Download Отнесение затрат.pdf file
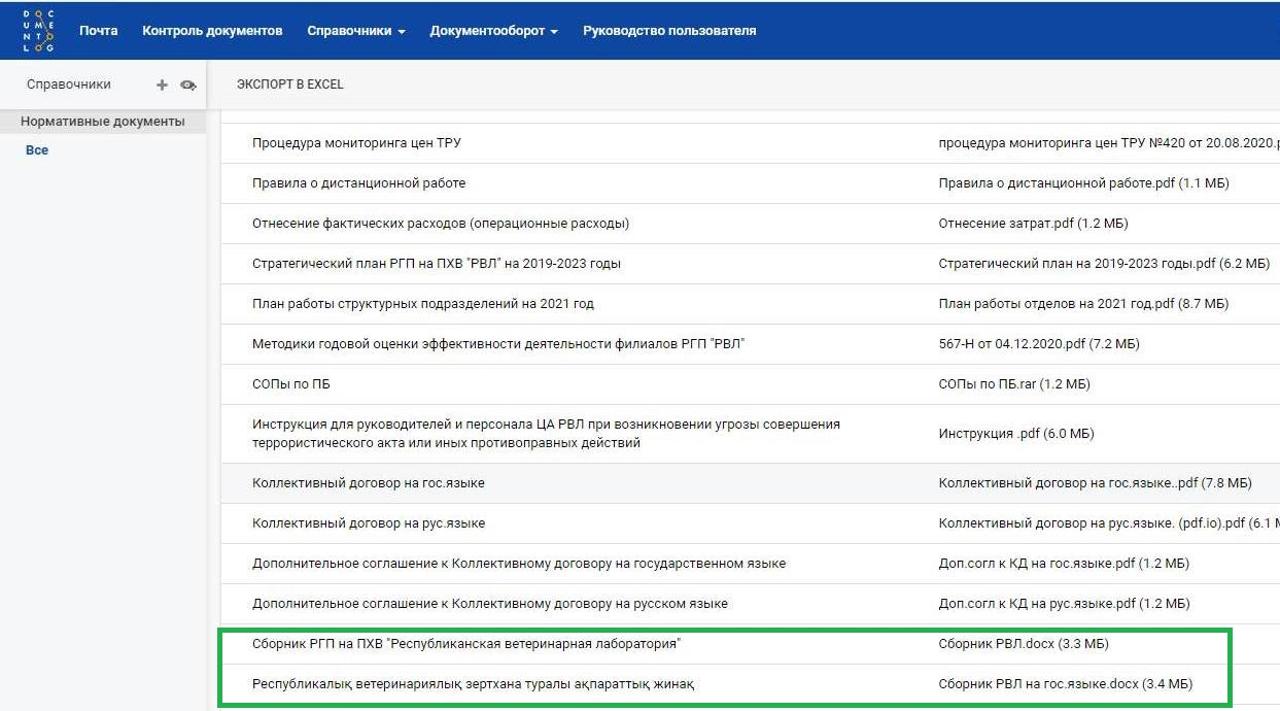 (x=1033, y=223)
